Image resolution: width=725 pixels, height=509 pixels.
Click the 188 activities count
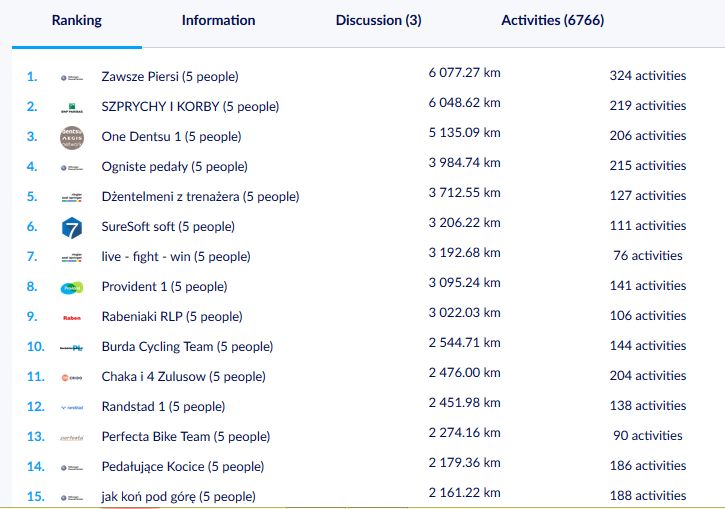coord(648,496)
